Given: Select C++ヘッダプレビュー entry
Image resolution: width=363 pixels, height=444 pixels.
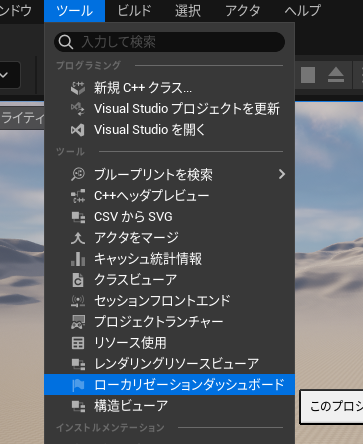Looking at the screenshot, I should 169,196.
